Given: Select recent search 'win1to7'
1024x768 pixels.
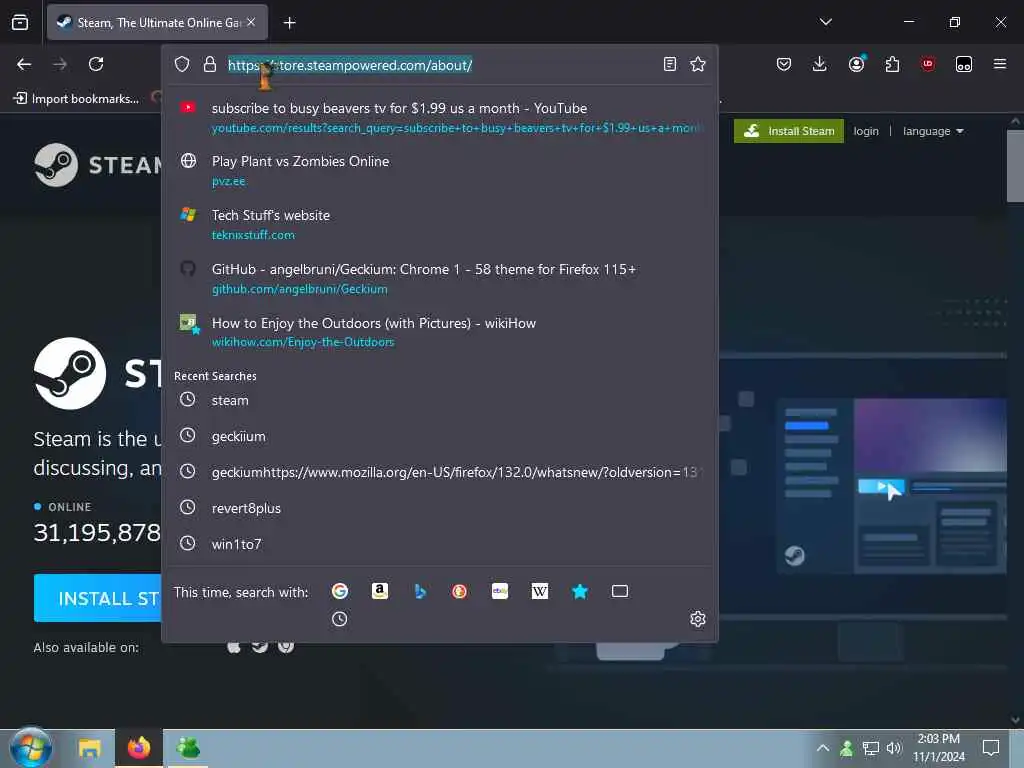Looking at the screenshot, I should pos(440,543).
